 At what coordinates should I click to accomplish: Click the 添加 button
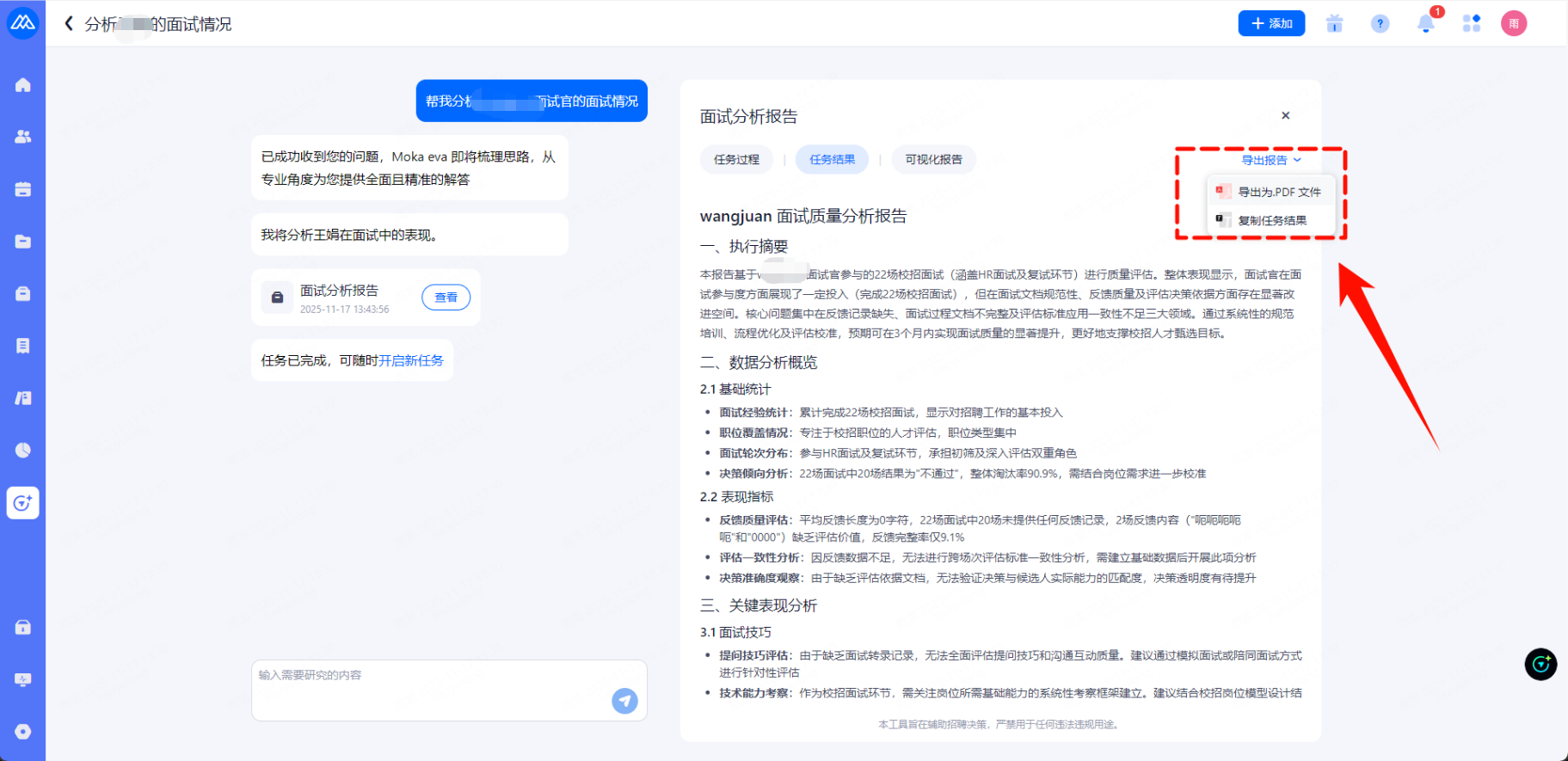(1271, 23)
